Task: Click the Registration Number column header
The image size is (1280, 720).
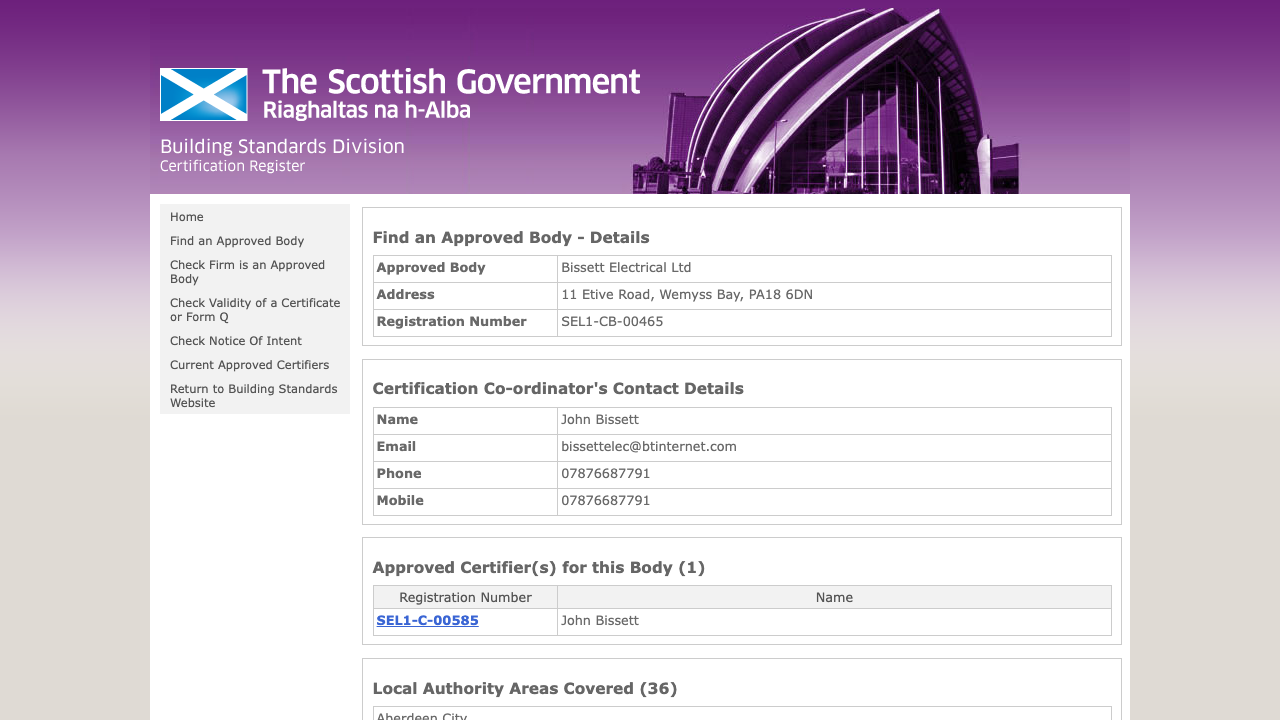Action: tap(465, 598)
